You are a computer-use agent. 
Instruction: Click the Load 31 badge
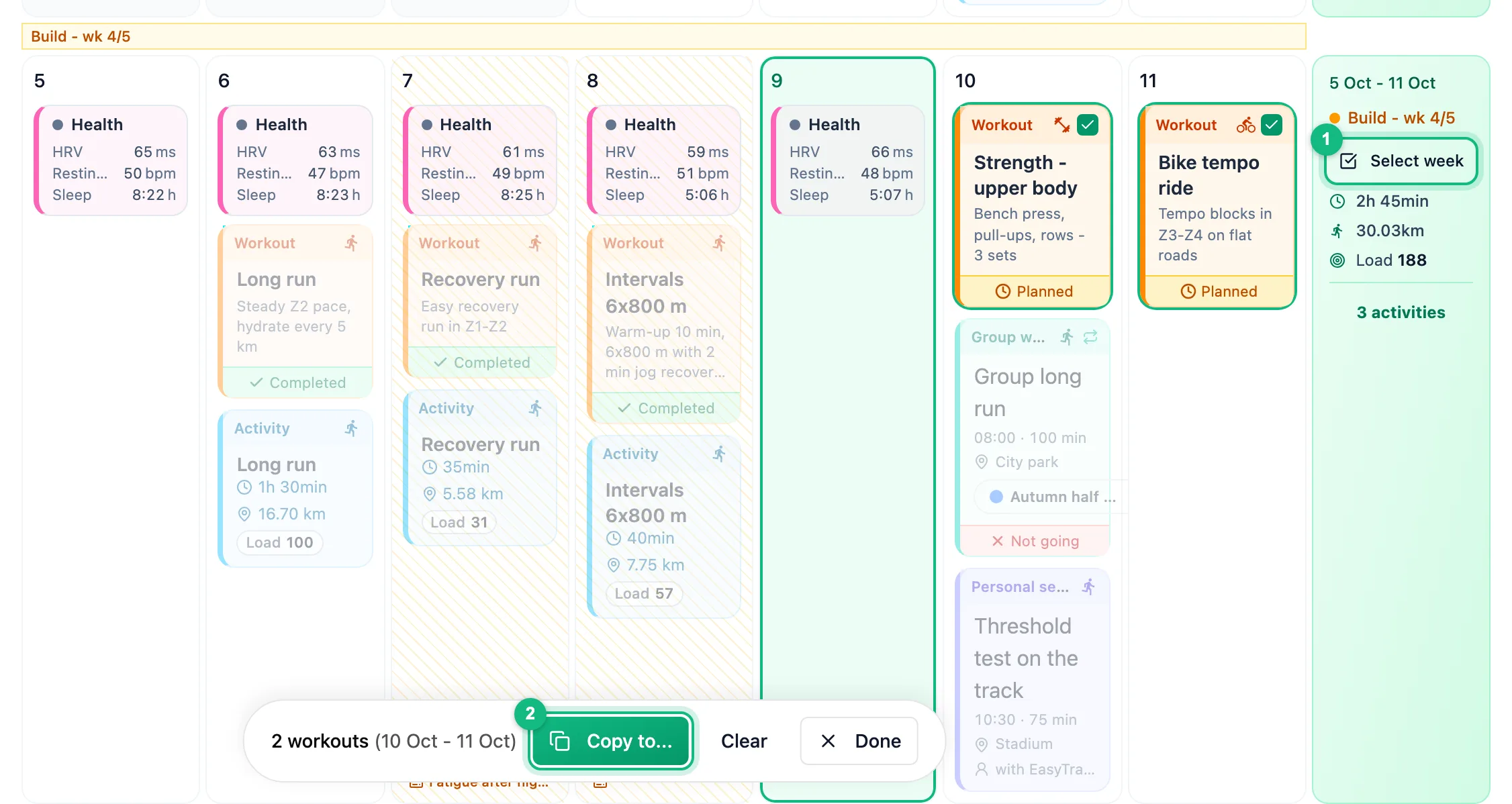pyautogui.click(x=459, y=522)
